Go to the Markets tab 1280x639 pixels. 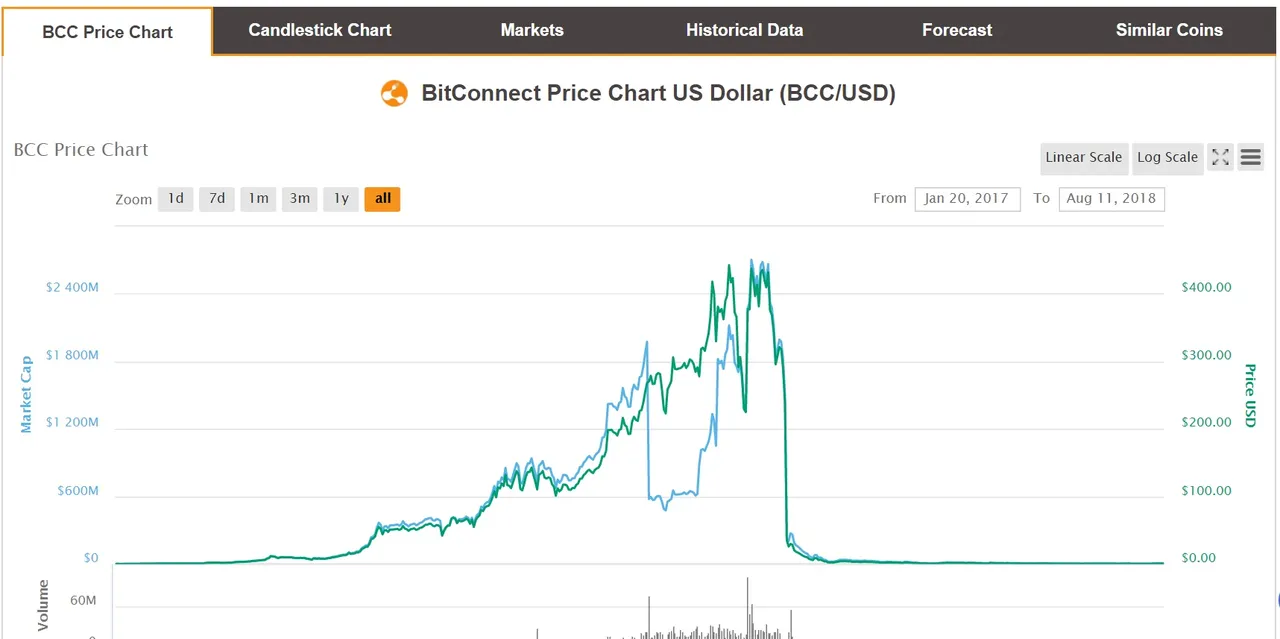point(532,30)
